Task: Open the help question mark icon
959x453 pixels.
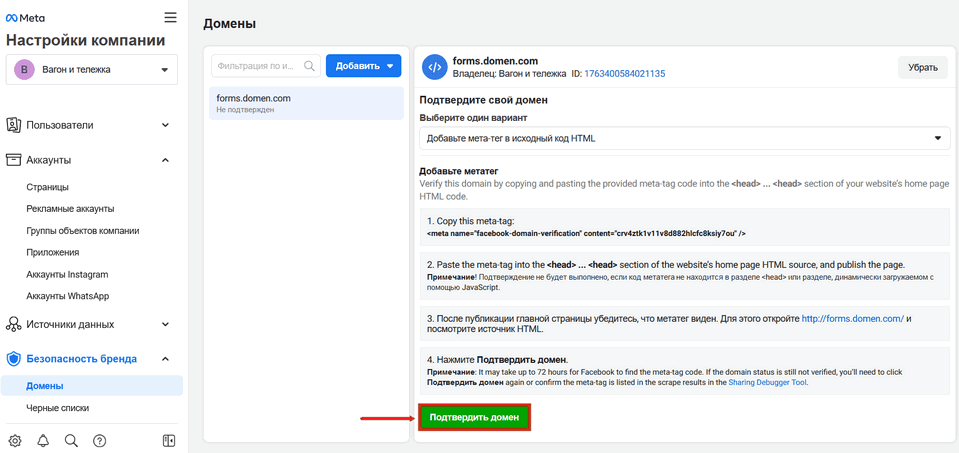Action: tap(99, 440)
